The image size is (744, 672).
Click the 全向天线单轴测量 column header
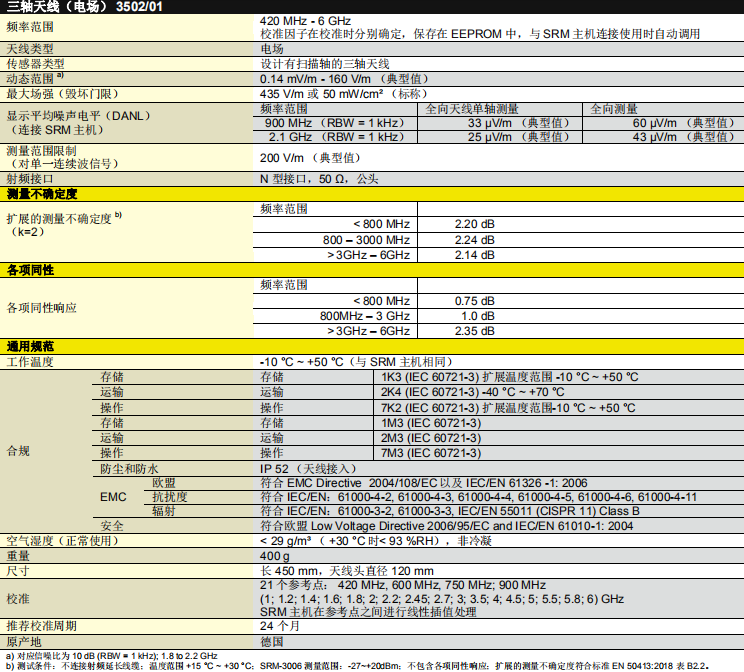(473, 108)
